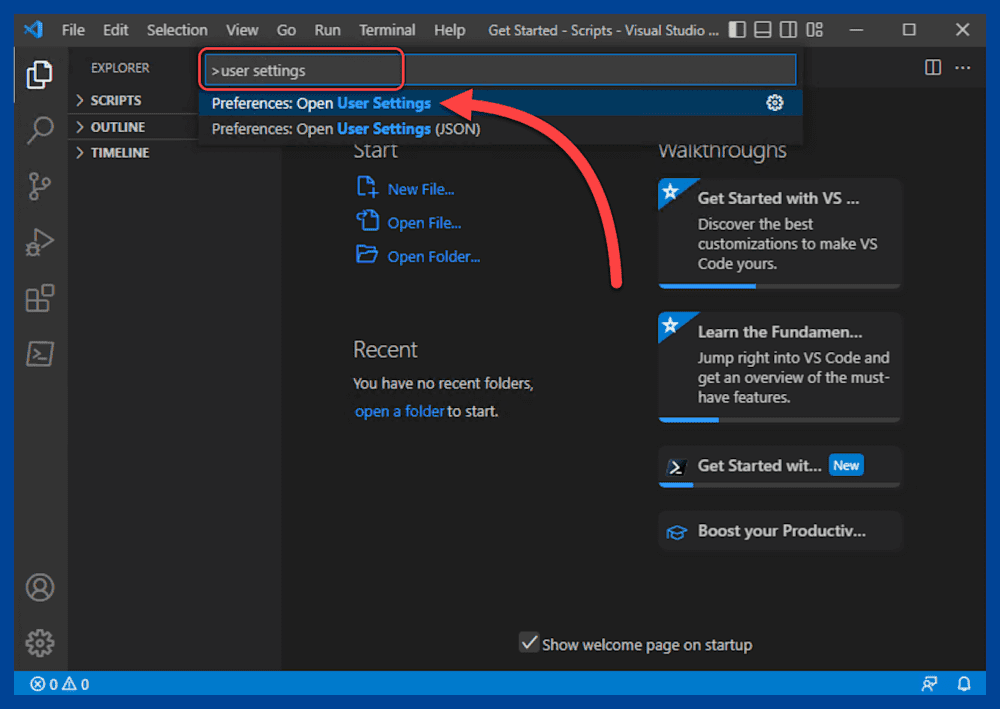Click the remote indicator in status bar
The image size is (1000, 709).
tap(929, 684)
